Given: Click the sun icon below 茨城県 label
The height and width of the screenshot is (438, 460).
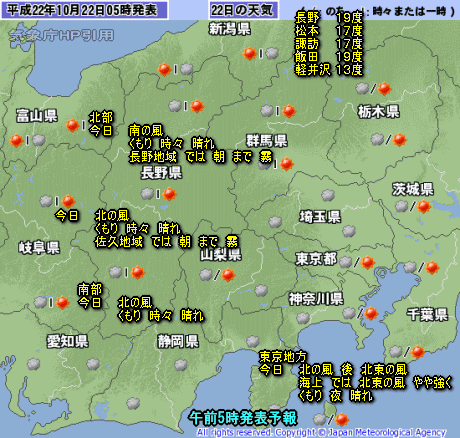Looking at the screenshot, I should point(424,207).
